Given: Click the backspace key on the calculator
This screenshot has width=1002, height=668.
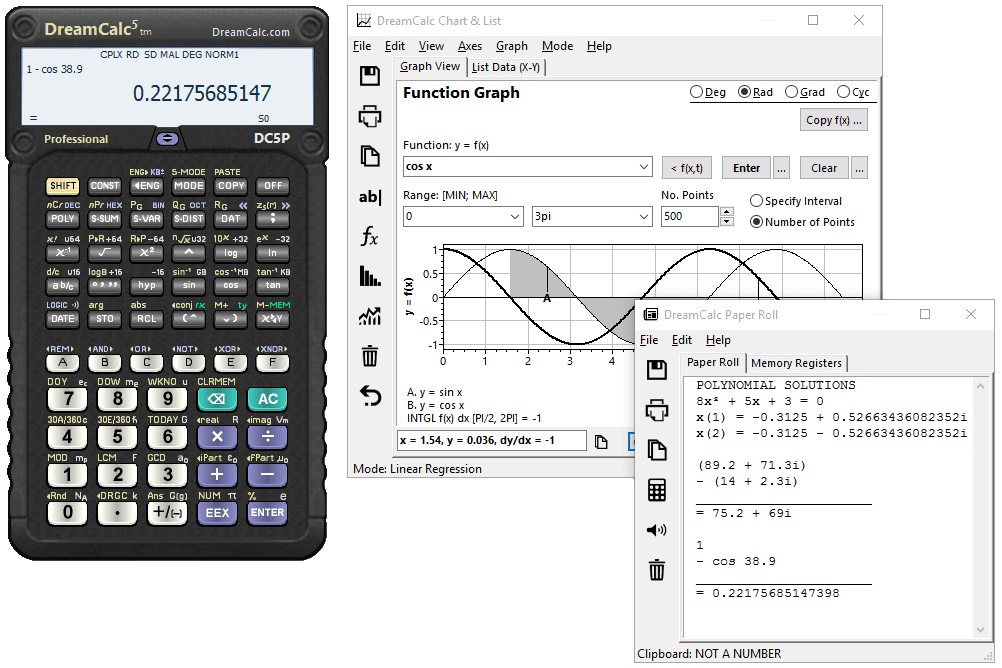Looking at the screenshot, I should click(x=217, y=399).
